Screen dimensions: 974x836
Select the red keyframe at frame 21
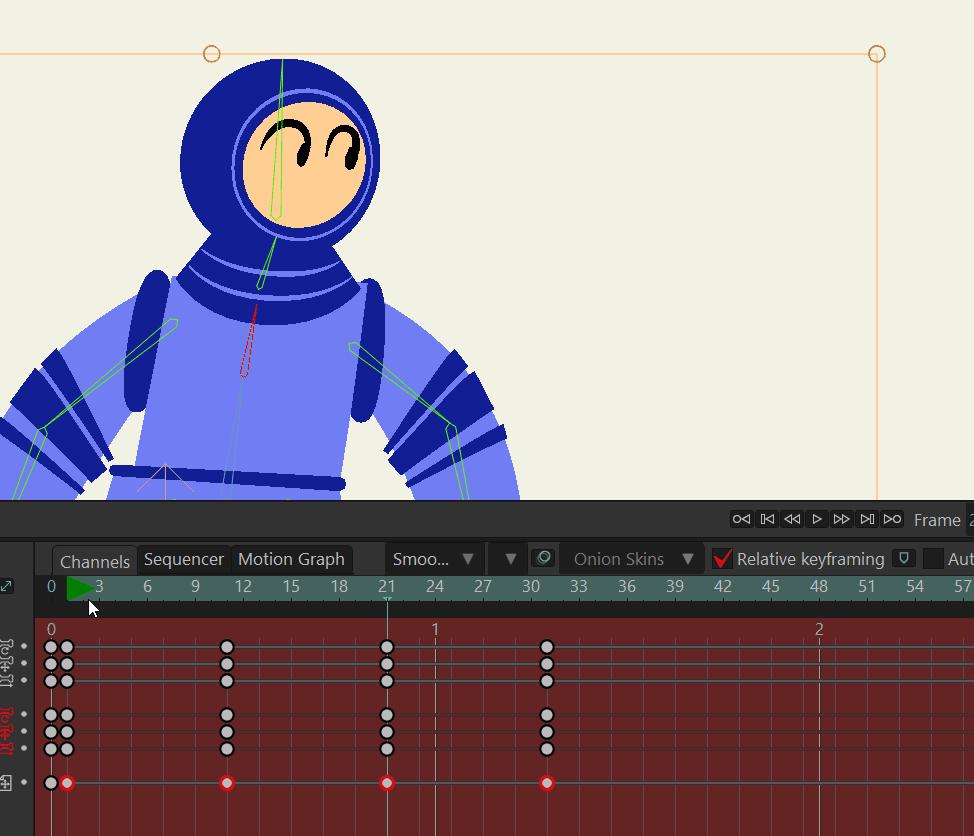pyautogui.click(x=387, y=783)
